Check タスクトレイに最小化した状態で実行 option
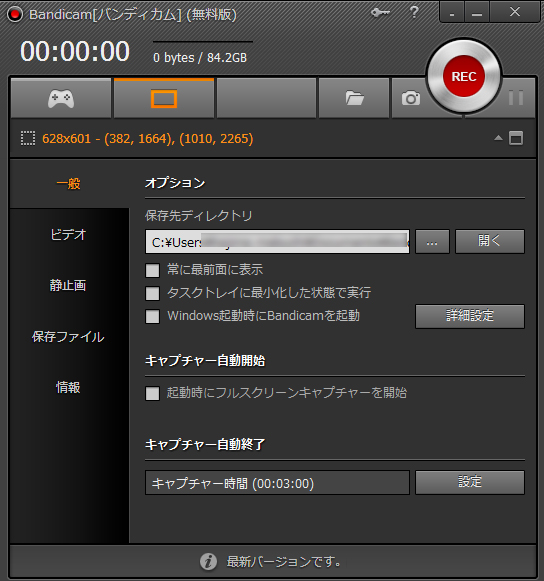 coord(153,293)
